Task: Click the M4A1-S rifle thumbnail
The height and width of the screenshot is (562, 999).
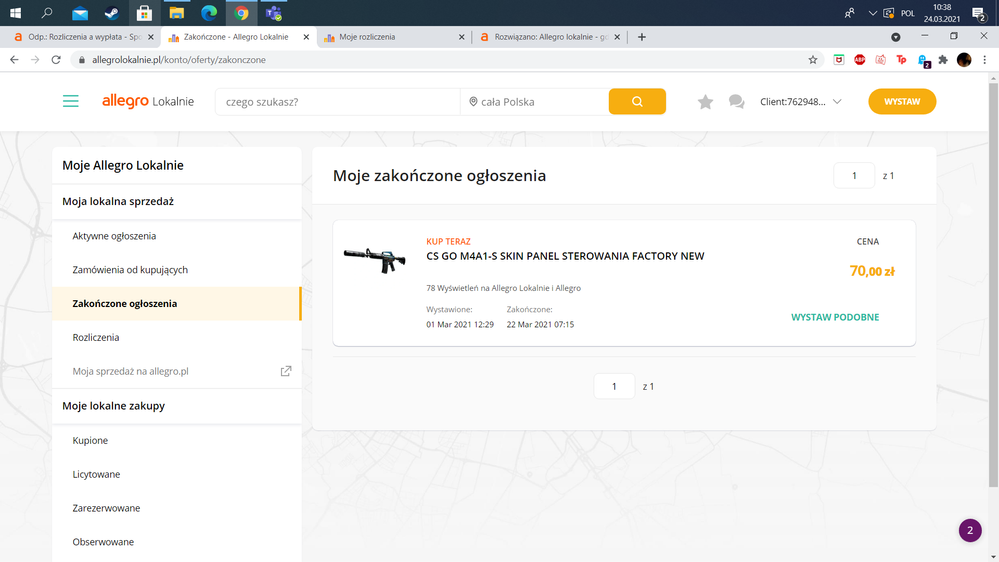Action: tap(375, 260)
